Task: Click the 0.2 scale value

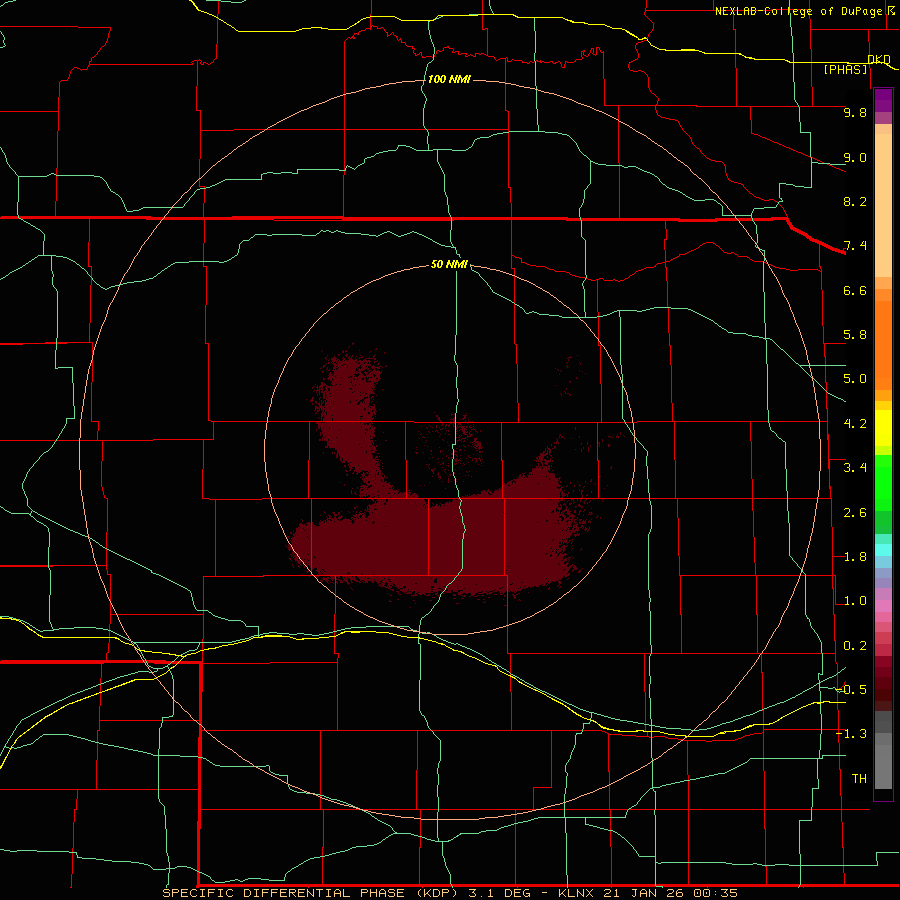Action: (x=855, y=646)
